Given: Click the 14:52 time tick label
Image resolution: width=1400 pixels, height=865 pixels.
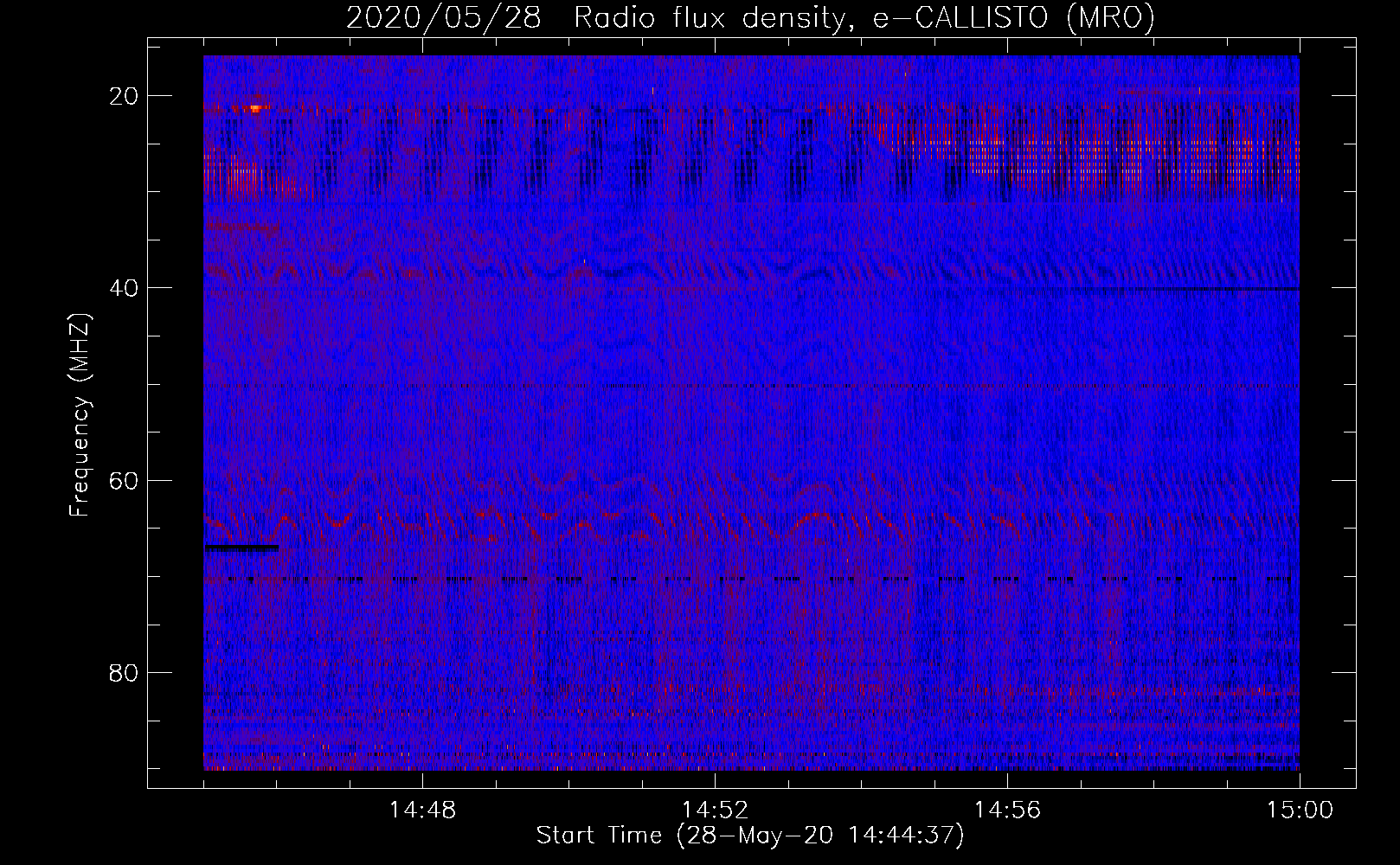Looking at the screenshot, I should (x=715, y=811).
